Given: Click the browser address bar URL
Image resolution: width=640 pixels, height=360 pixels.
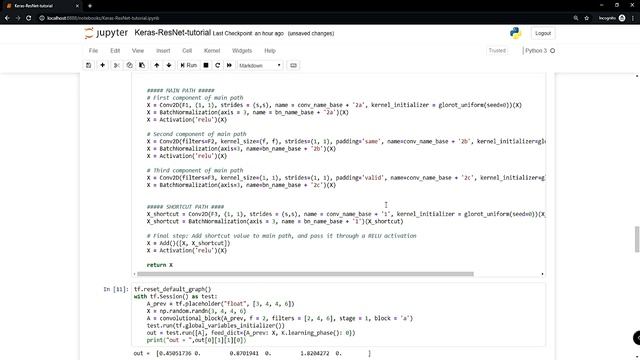Looking at the screenshot, I should coord(103,18).
